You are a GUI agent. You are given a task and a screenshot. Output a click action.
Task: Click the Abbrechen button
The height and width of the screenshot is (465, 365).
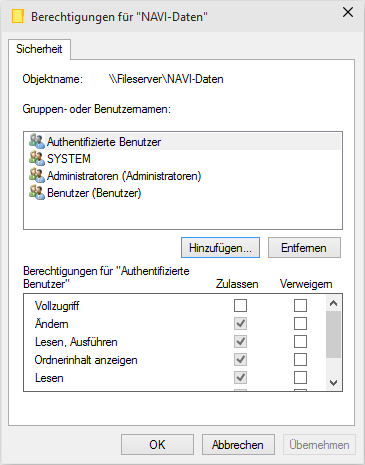coord(238,445)
